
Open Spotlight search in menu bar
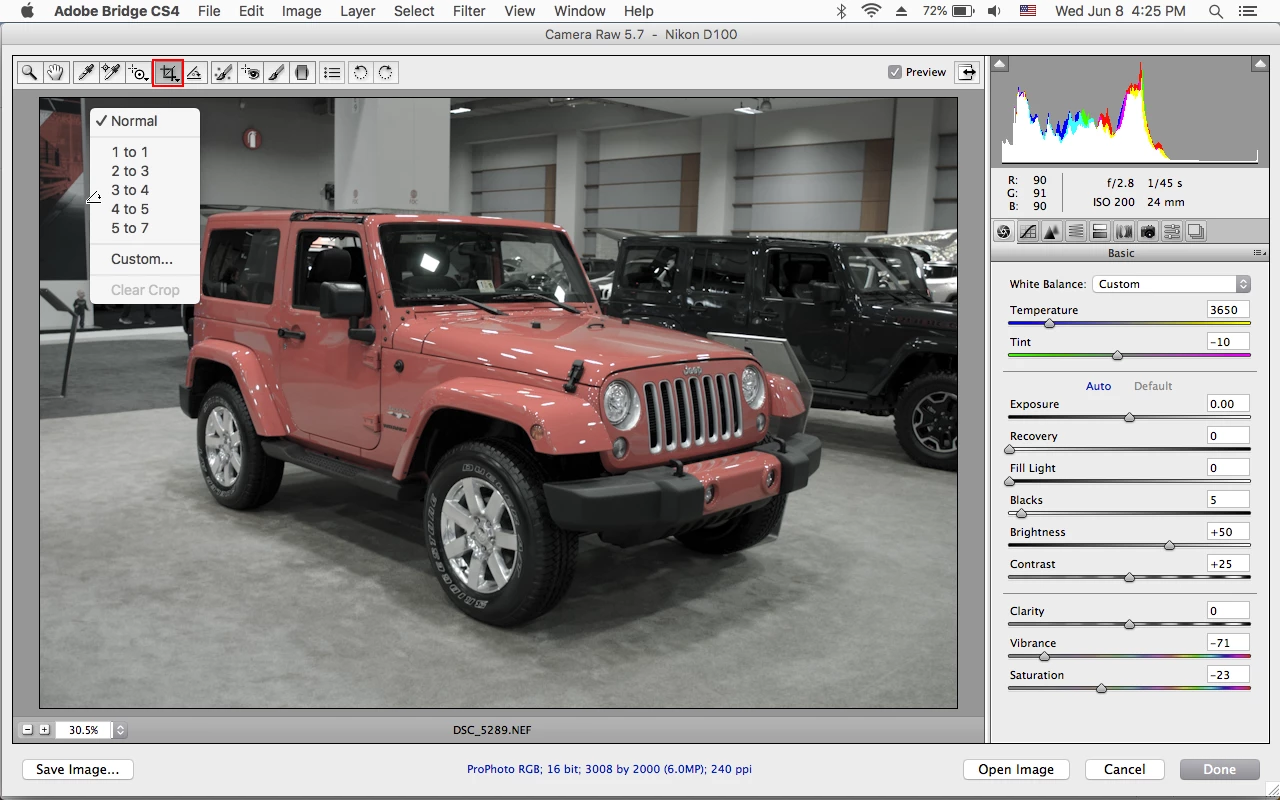[x=1216, y=11]
